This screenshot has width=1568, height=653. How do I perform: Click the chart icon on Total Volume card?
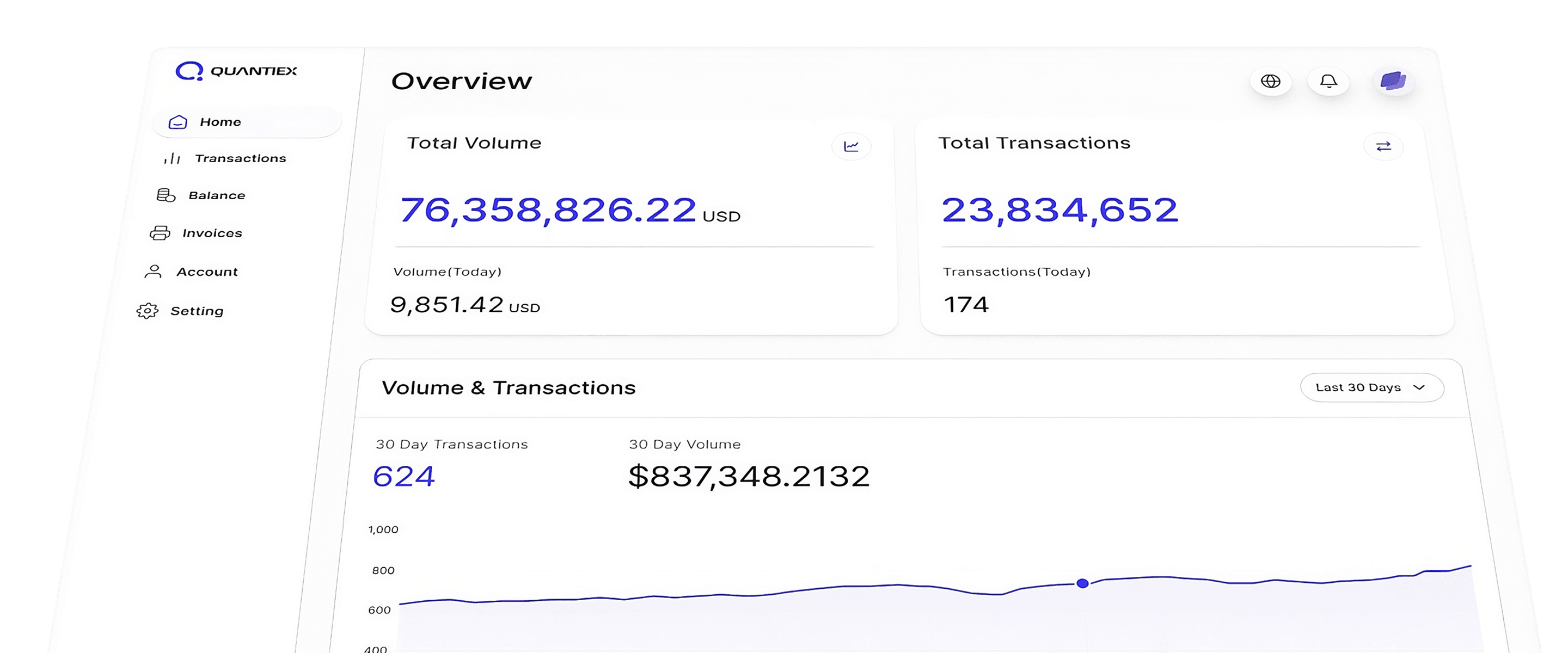pos(852,146)
